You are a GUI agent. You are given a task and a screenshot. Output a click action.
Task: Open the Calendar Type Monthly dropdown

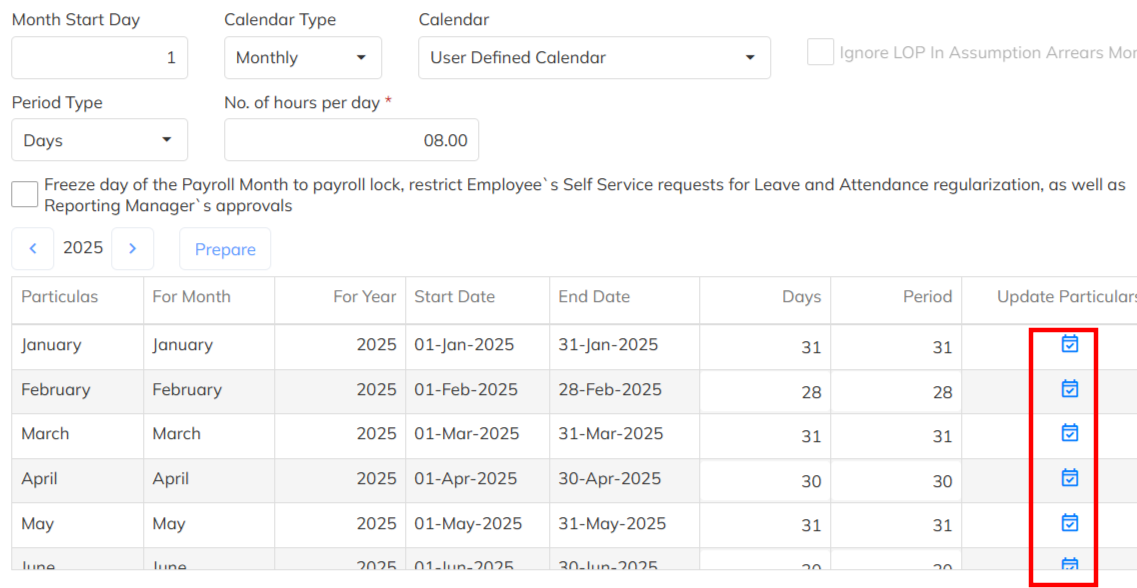pos(302,58)
